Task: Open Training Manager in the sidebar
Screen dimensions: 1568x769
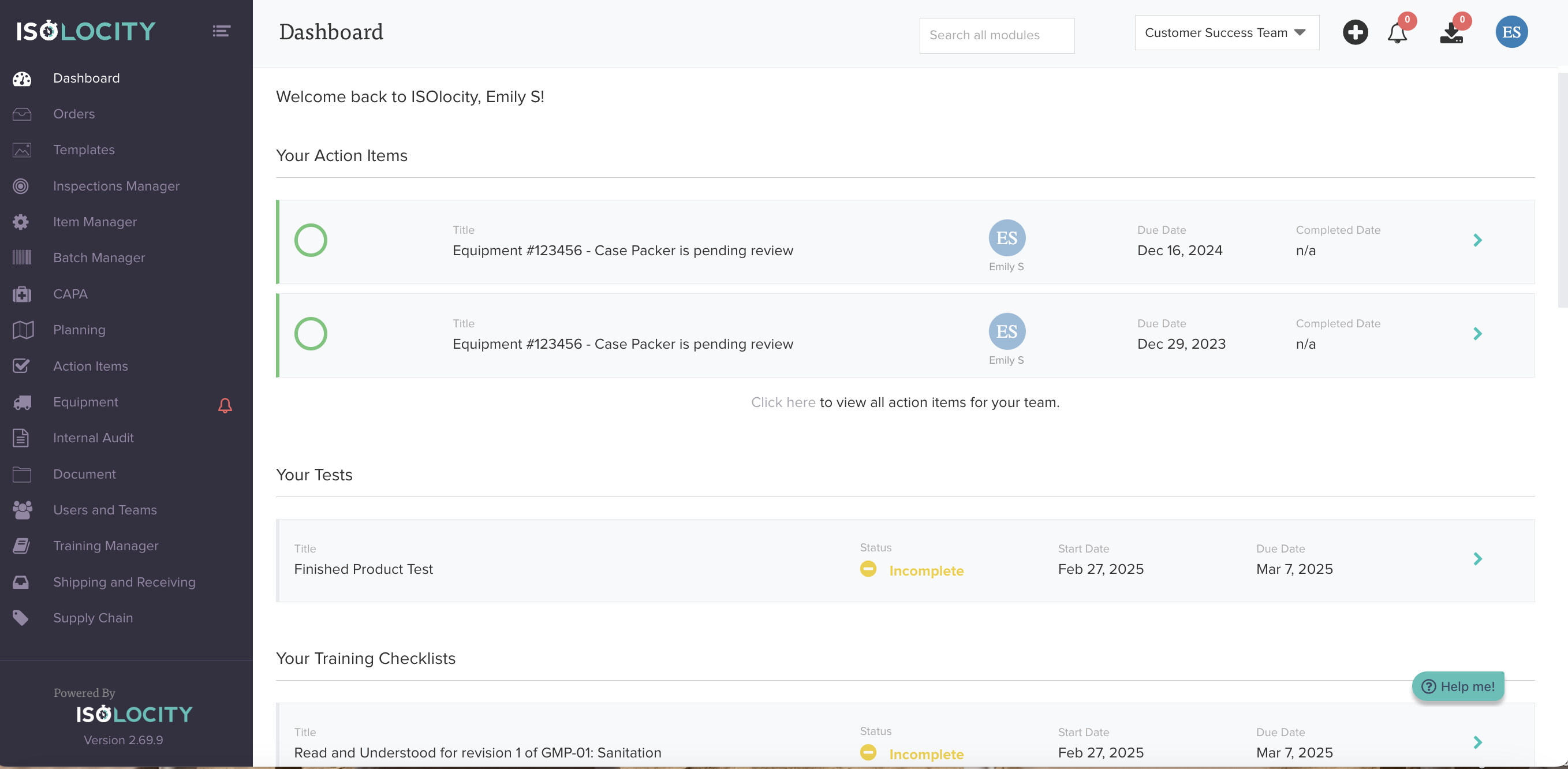Action: (x=105, y=546)
